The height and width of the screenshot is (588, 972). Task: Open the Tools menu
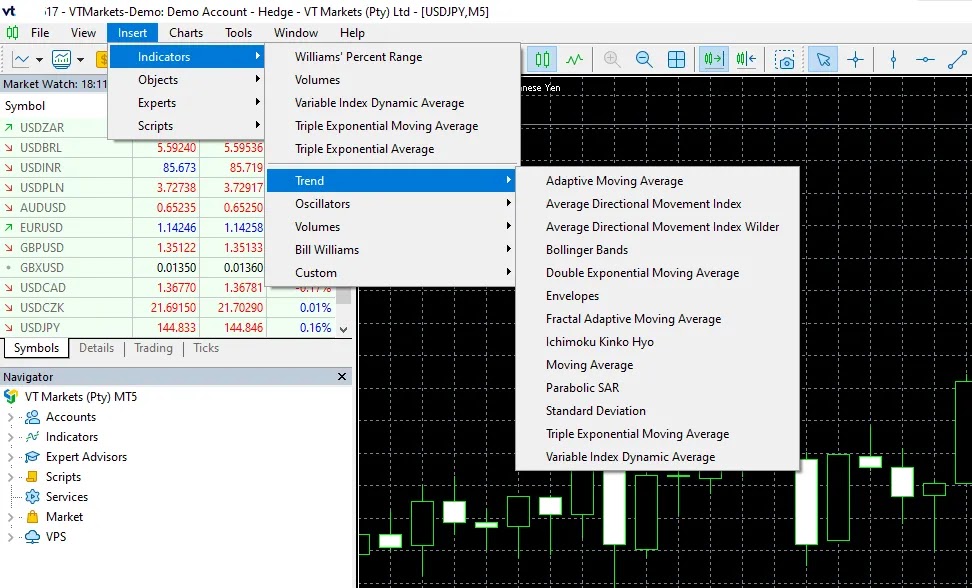pos(239,33)
